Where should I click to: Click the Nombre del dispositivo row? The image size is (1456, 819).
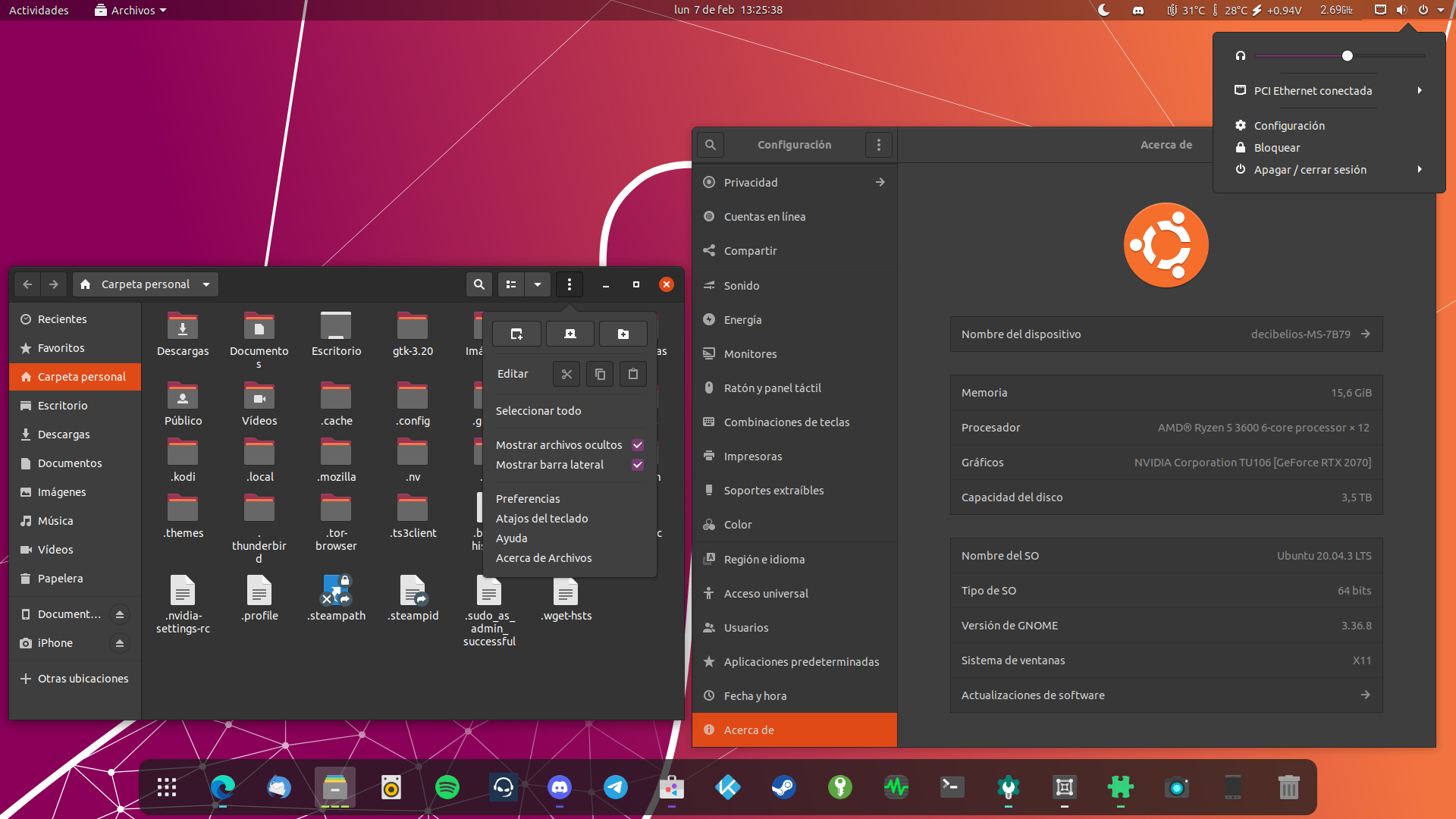[x=1166, y=334]
